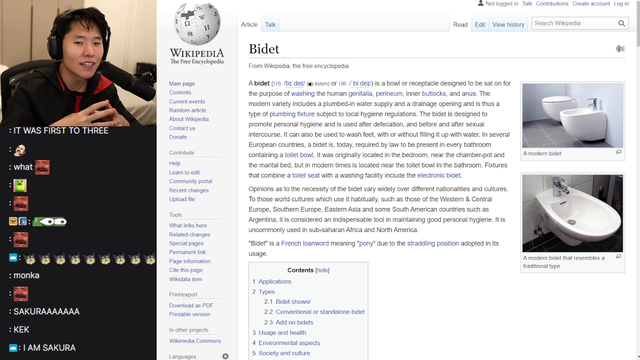Follow the genitalia link
Viewport: 640px width, 360px height.
pyautogui.click(x=360, y=93)
